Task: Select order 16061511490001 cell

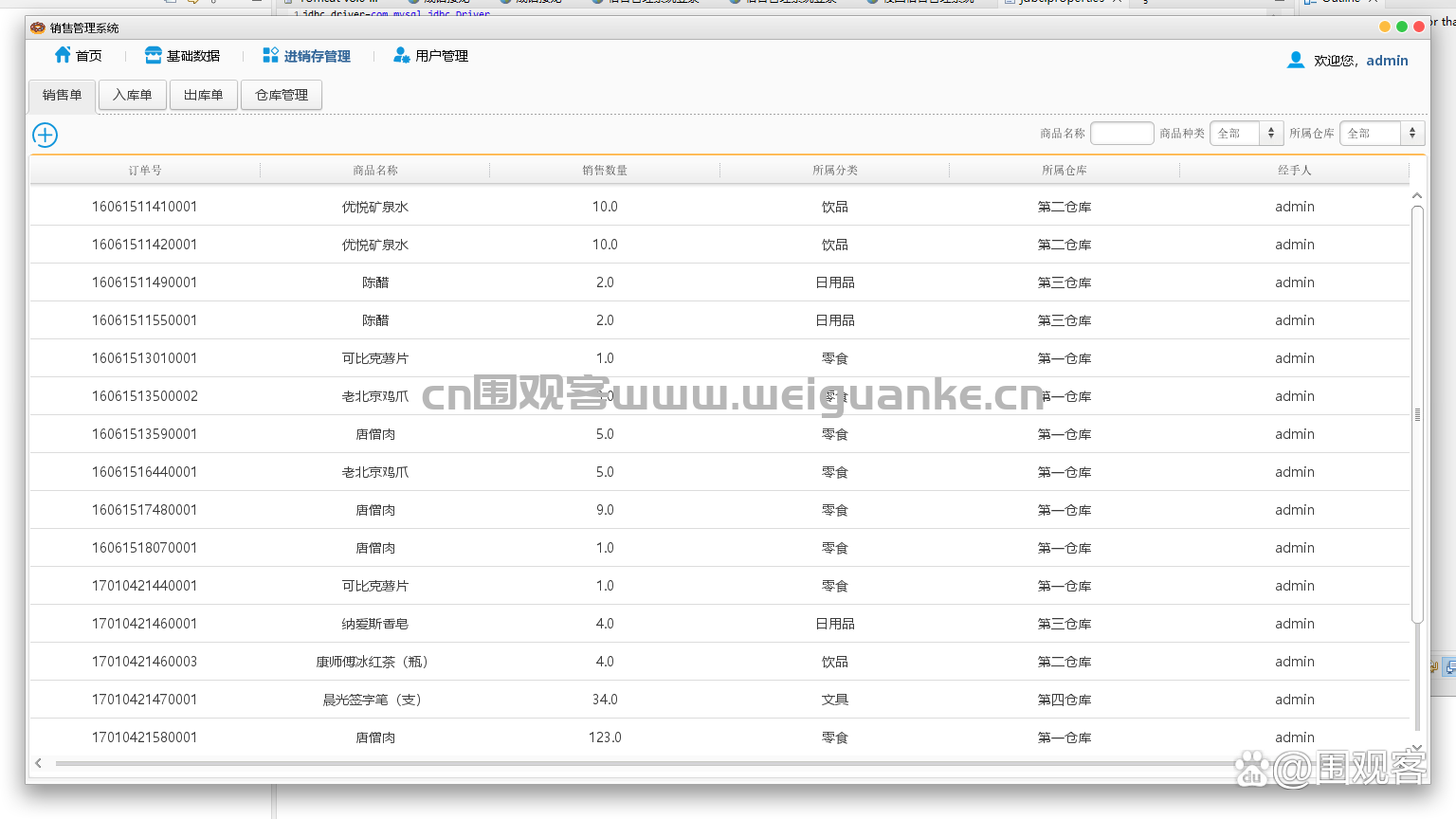Action: [145, 282]
